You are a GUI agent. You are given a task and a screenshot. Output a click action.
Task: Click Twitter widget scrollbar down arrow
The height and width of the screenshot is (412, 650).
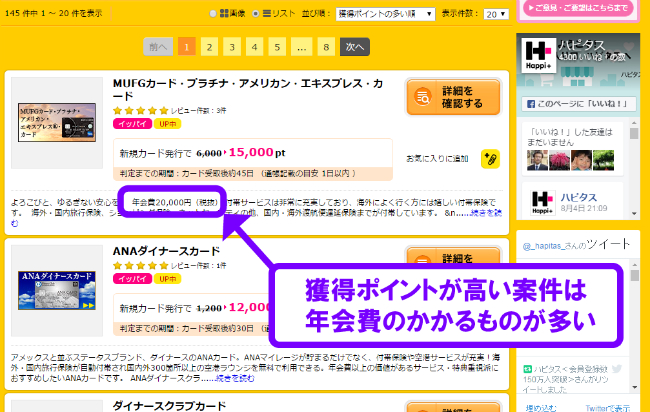pos(635,387)
